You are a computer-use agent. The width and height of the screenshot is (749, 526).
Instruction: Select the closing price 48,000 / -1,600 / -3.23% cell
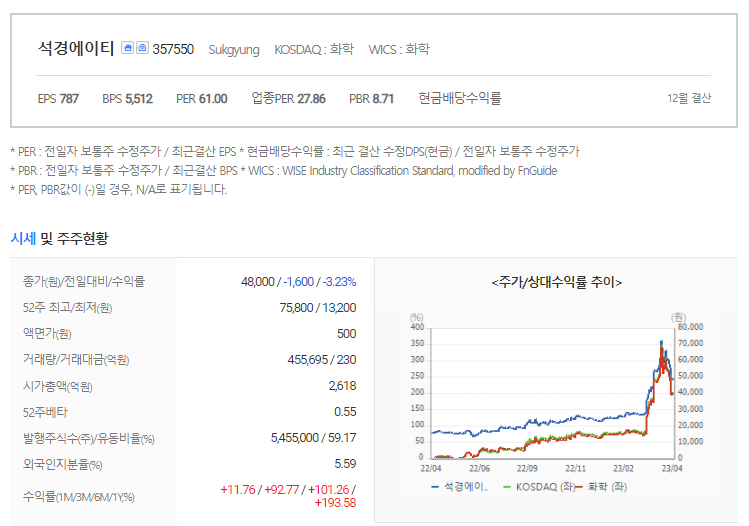pos(299,282)
